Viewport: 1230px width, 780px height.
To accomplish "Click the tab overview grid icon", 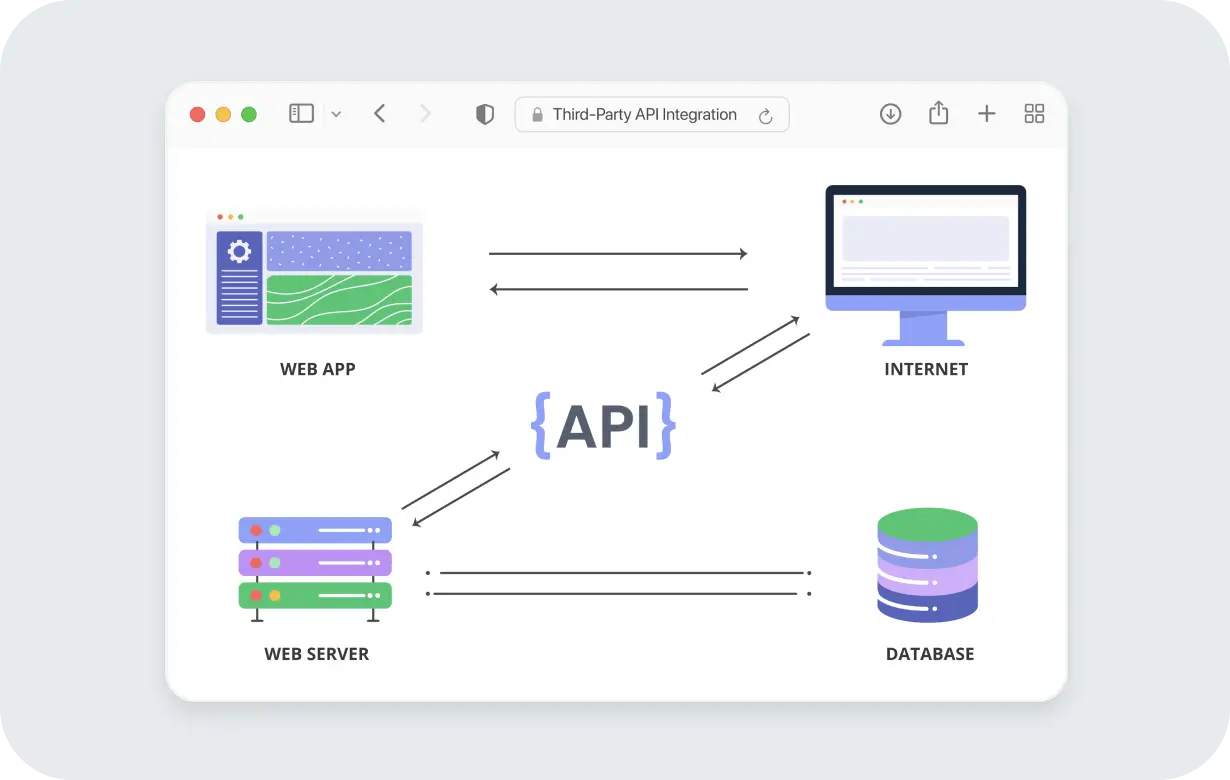I will pos(1034,113).
